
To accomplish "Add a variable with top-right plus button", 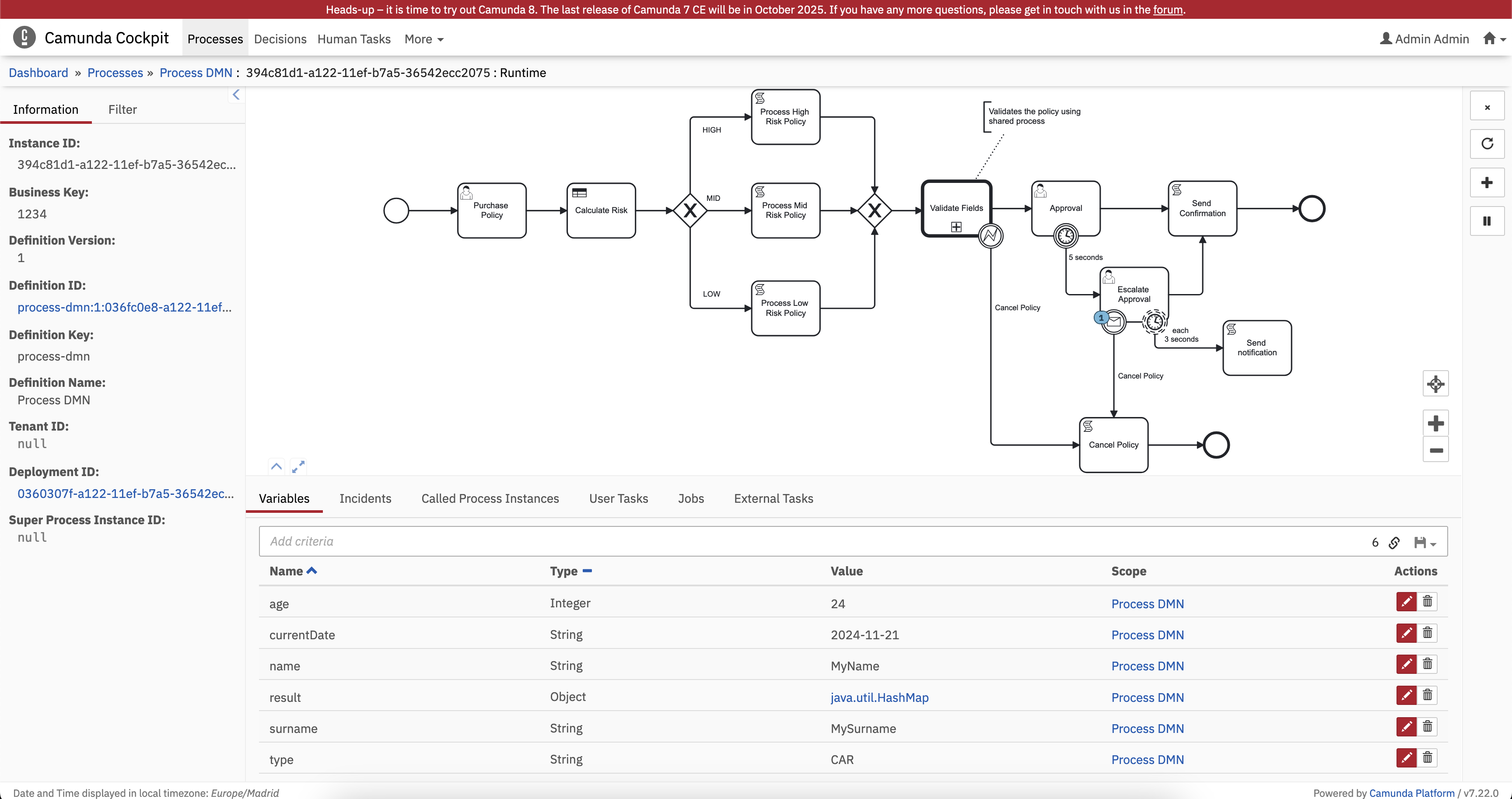I will pos(1487,182).
